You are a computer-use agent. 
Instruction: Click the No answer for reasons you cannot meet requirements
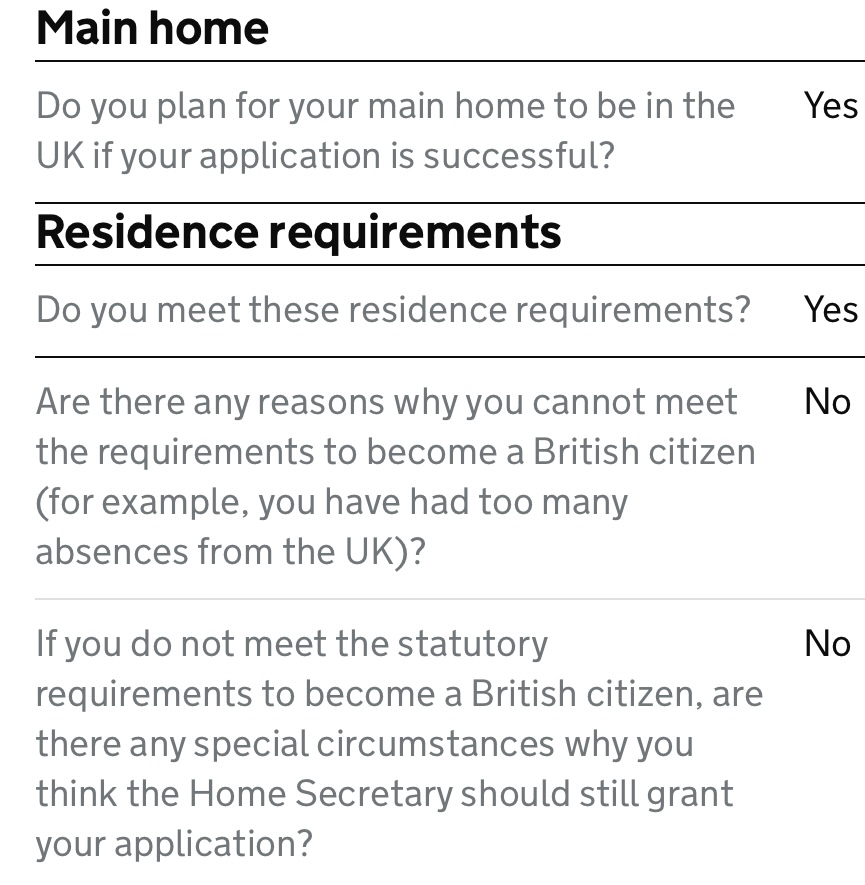point(827,402)
